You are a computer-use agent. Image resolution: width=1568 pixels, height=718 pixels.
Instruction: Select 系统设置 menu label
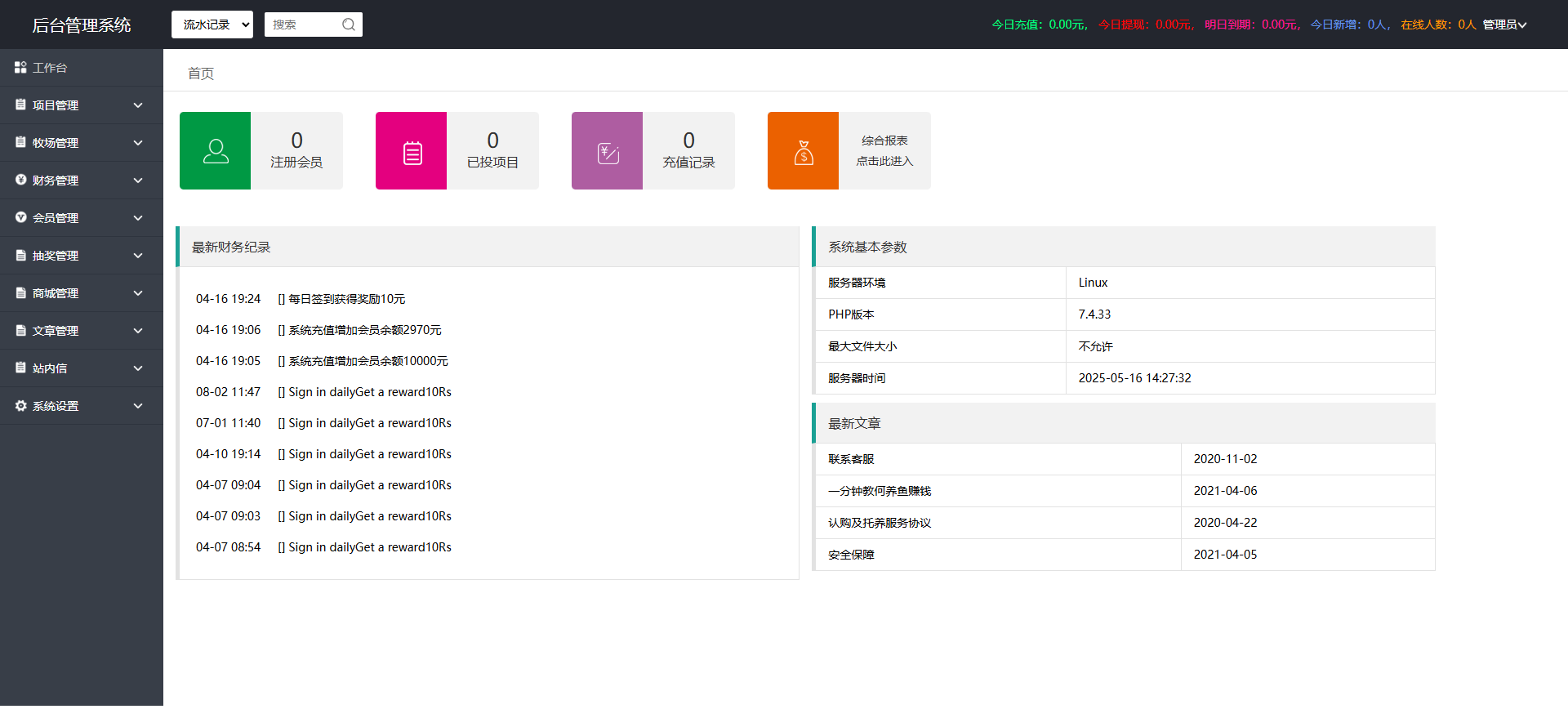point(56,406)
